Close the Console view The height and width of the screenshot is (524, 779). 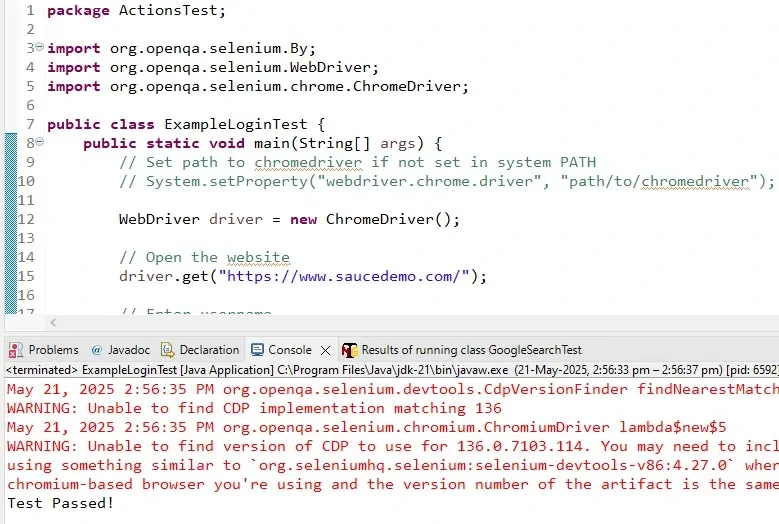coord(325,351)
